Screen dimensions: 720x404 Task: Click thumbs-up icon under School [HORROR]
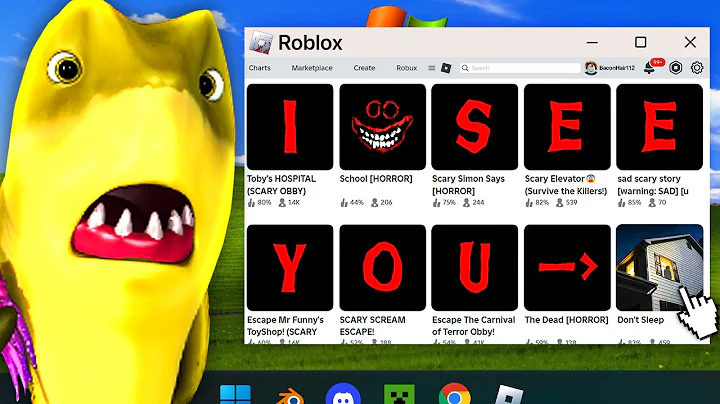[x=344, y=202]
